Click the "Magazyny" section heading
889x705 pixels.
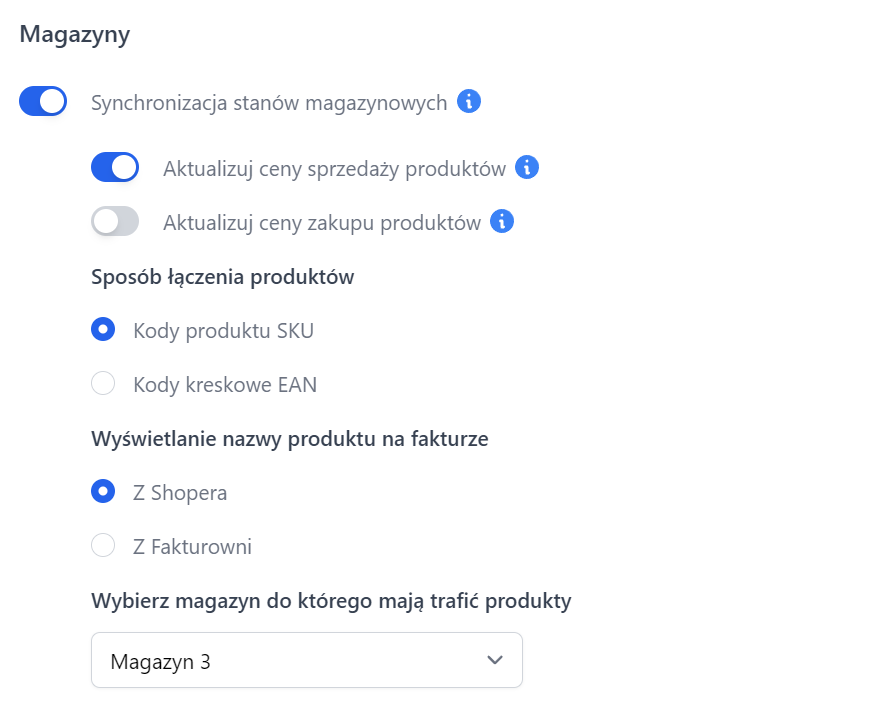click(72, 33)
